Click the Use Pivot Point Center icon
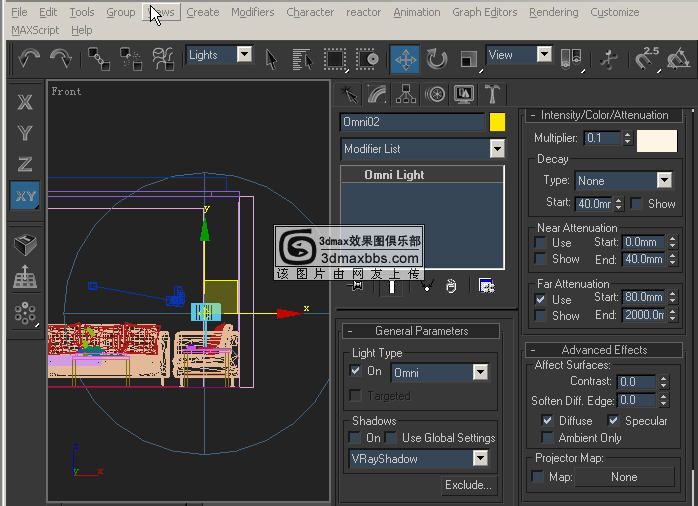 tap(571, 59)
